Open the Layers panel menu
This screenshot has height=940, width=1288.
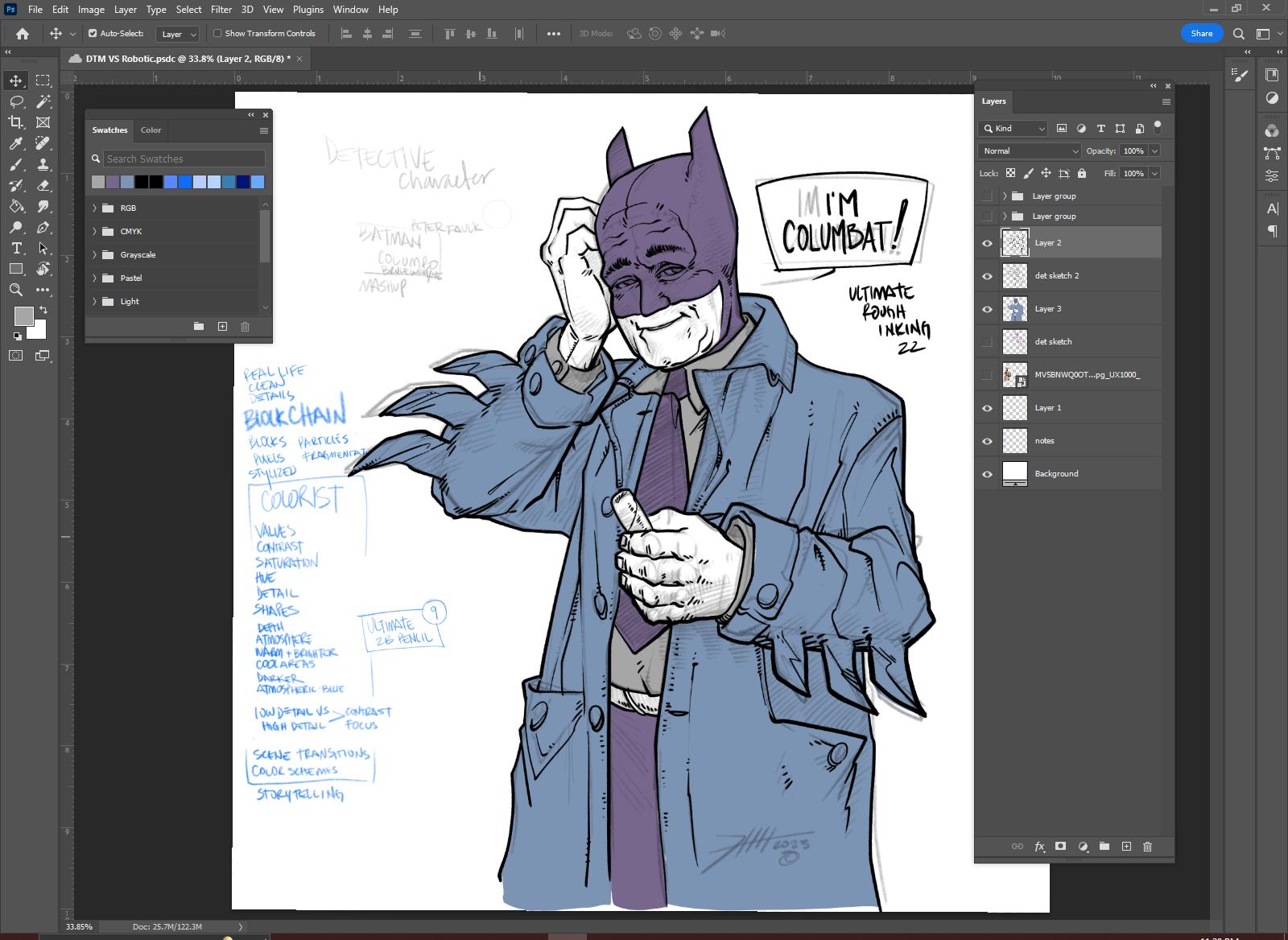point(1166,101)
